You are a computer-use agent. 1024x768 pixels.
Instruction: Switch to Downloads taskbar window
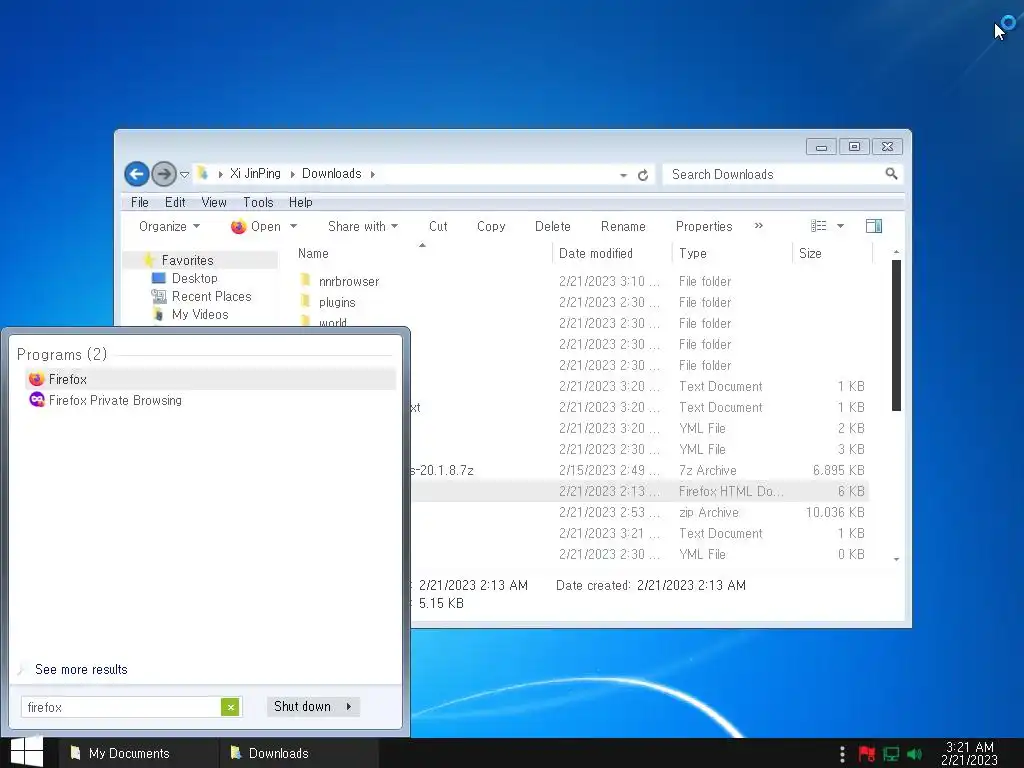pos(298,754)
